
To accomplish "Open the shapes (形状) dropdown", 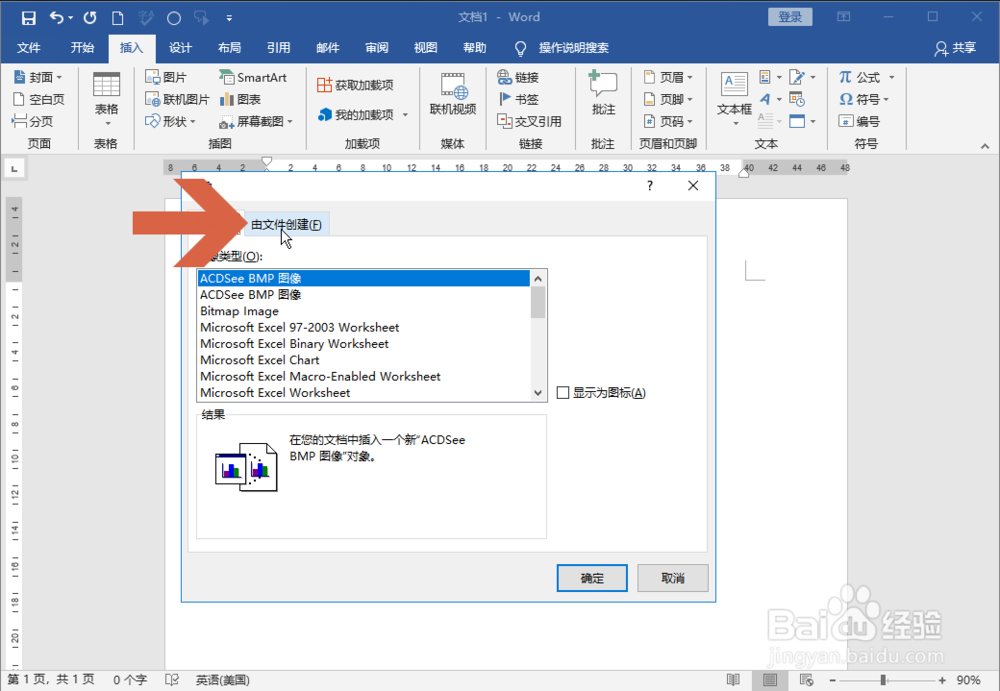I will (170, 121).
